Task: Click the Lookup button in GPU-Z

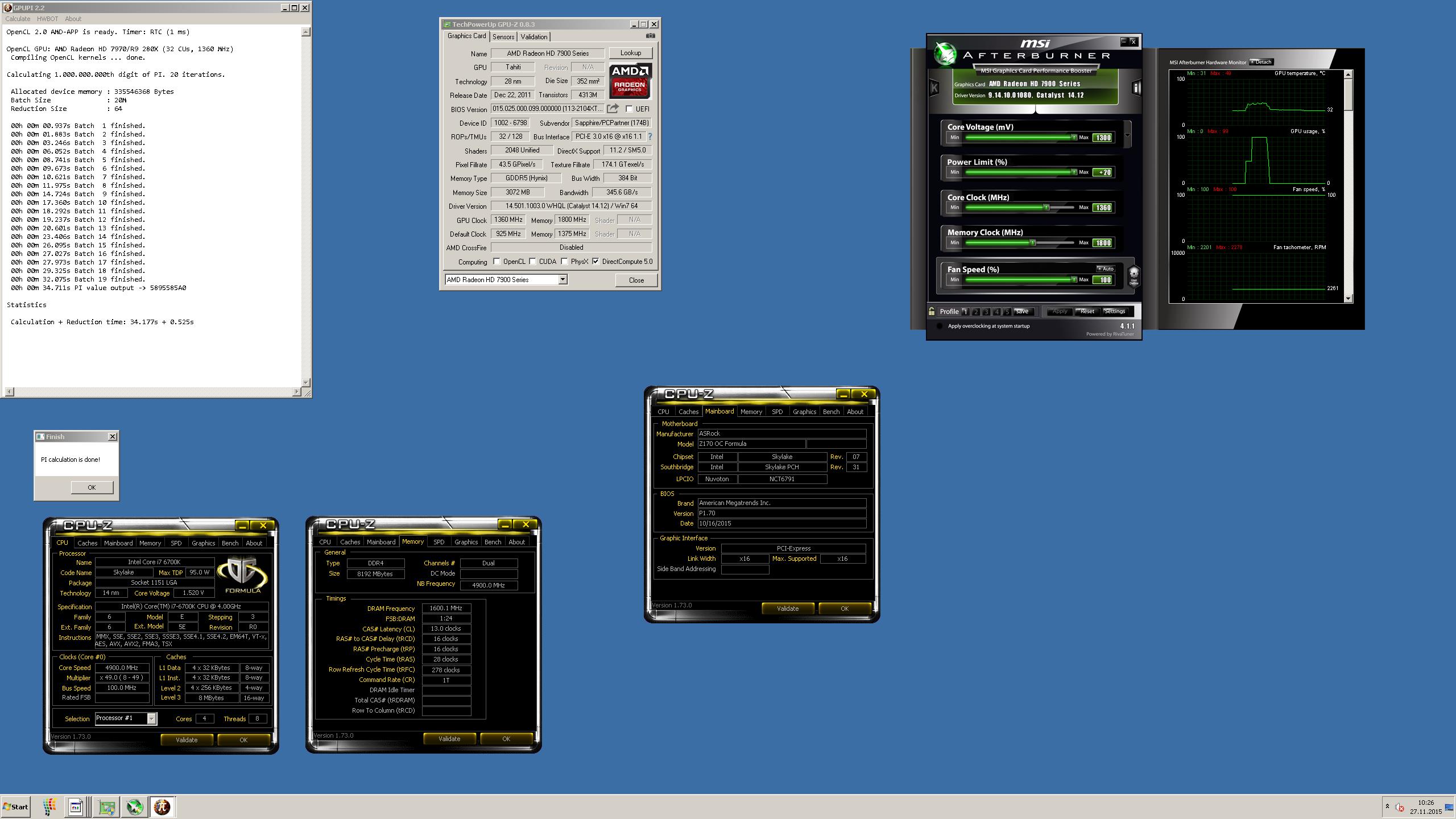Action: (x=630, y=53)
